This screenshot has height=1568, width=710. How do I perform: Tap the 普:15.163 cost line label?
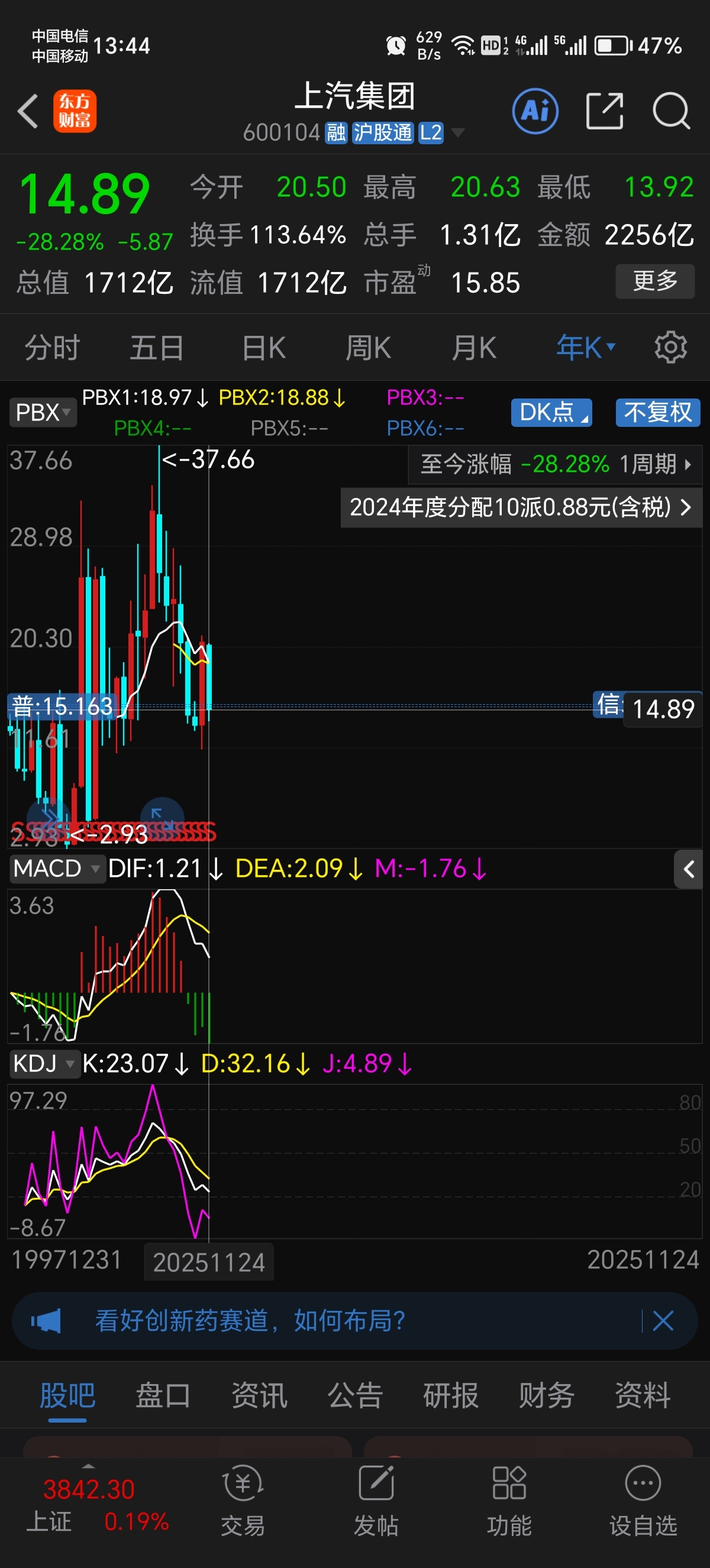62,706
